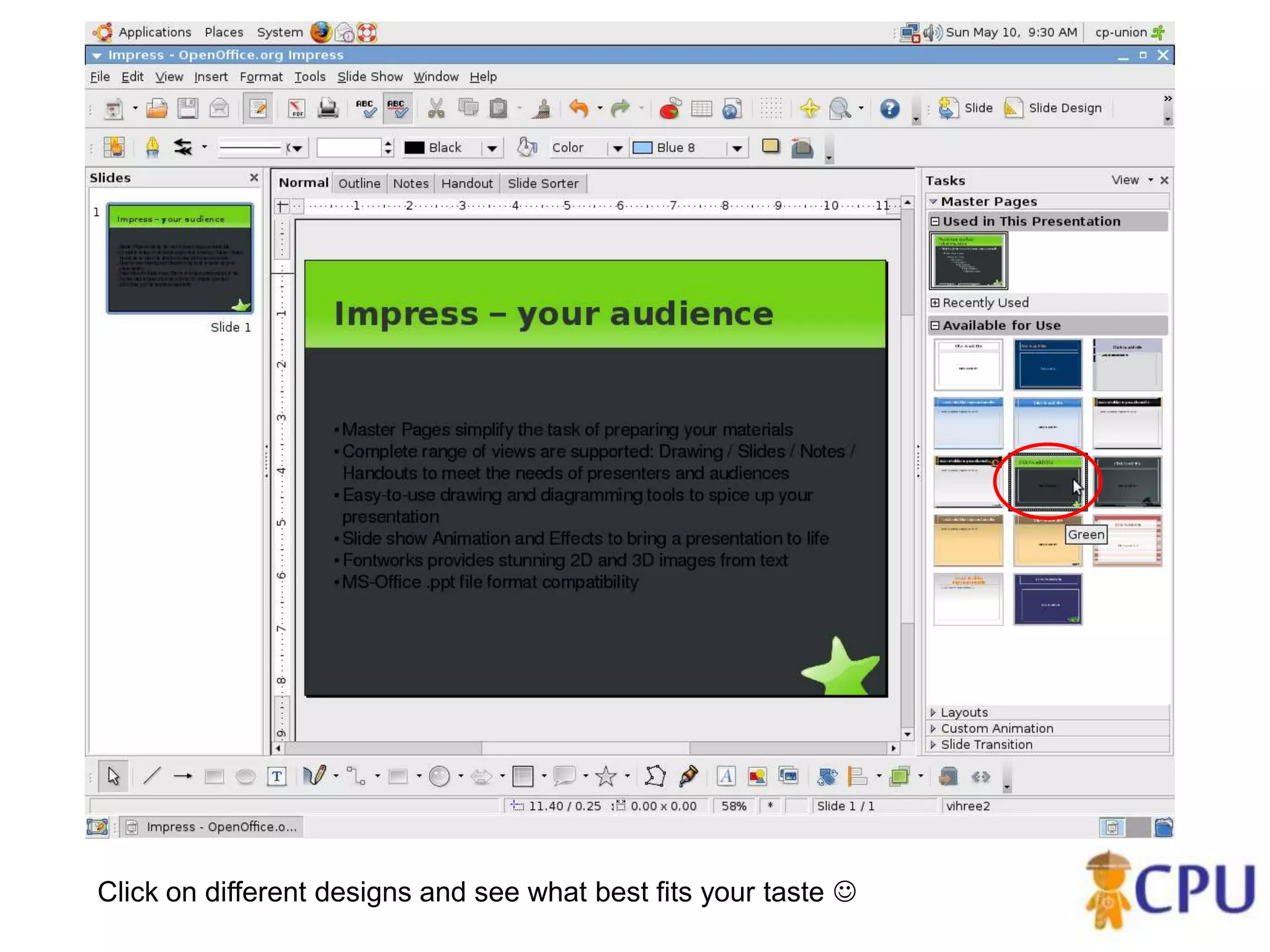This screenshot has width=1270, height=952.
Task: Click the Zoom magnifier icon
Action: coord(840,109)
